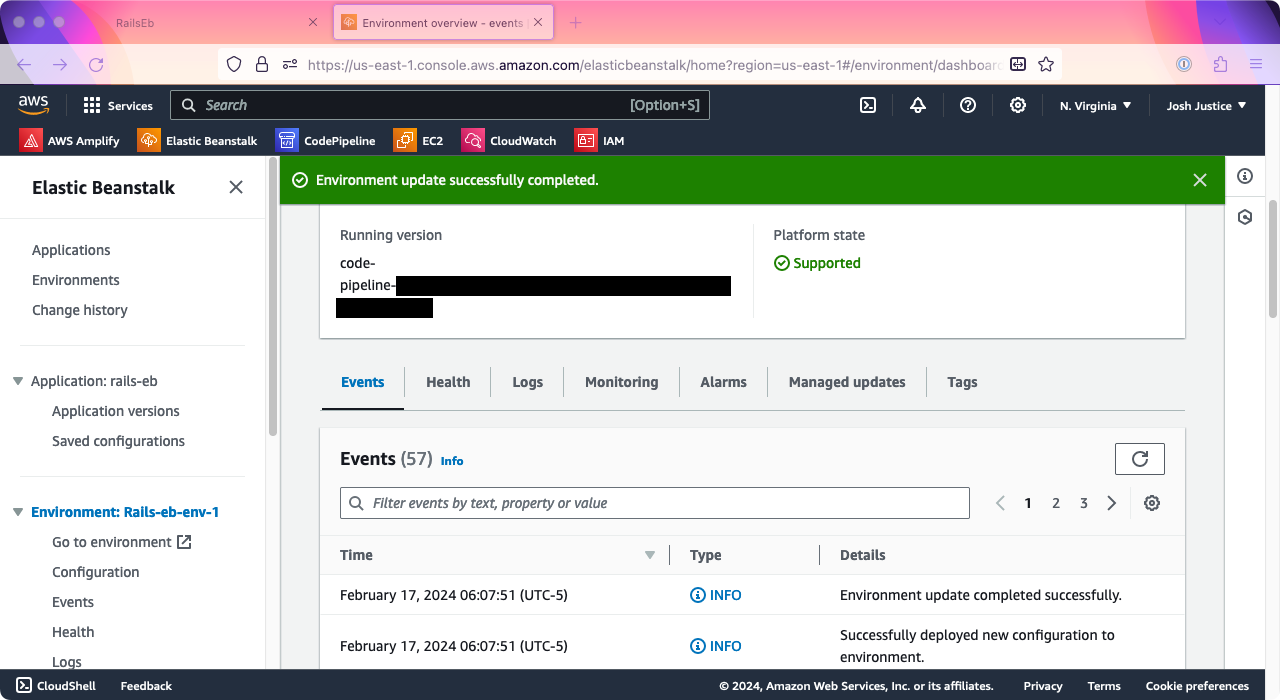Viewport: 1280px width, 700px height.
Task: Open Saved configurations in sidebar
Action: [118, 441]
